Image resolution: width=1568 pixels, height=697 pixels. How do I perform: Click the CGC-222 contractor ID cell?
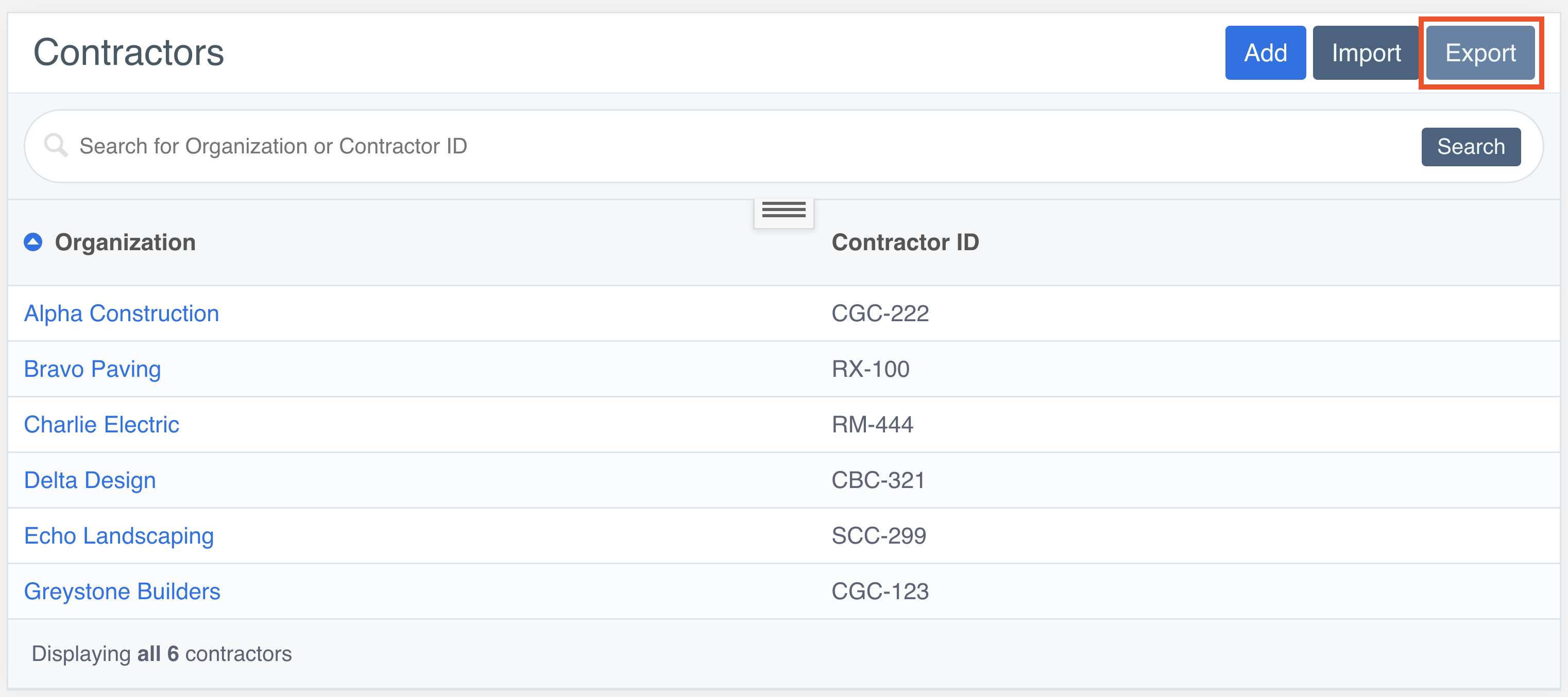pyautogui.click(x=880, y=313)
